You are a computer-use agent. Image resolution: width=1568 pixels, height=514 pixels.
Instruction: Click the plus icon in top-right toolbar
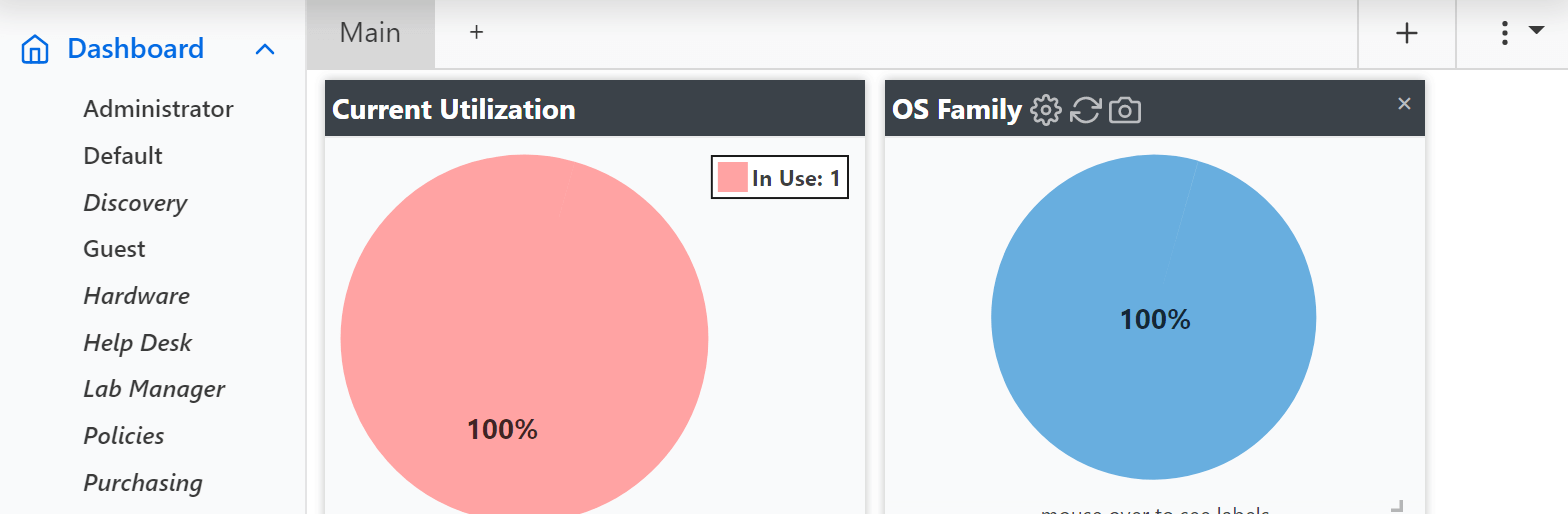tap(1406, 33)
